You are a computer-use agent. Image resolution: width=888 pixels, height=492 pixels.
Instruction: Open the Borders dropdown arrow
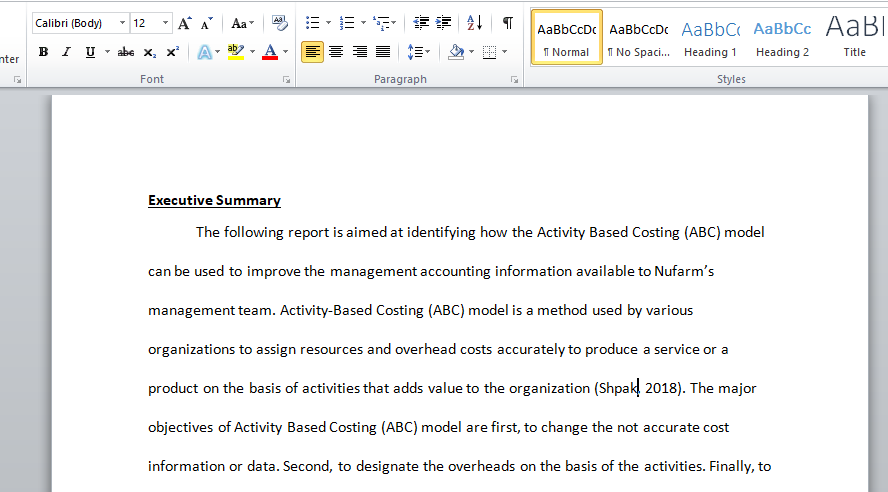pyautogui.click(x=505, y=52)
